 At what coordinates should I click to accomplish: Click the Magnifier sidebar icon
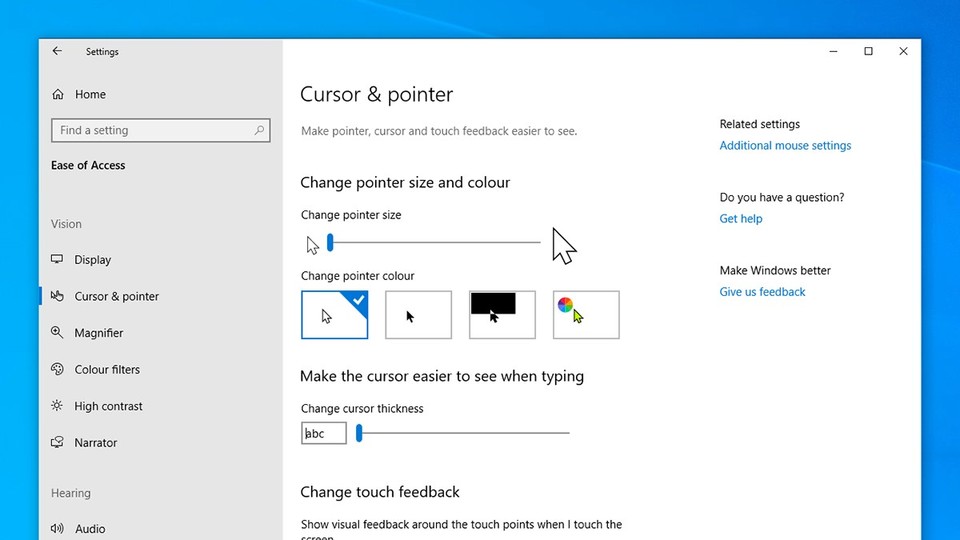pos(57,332)
